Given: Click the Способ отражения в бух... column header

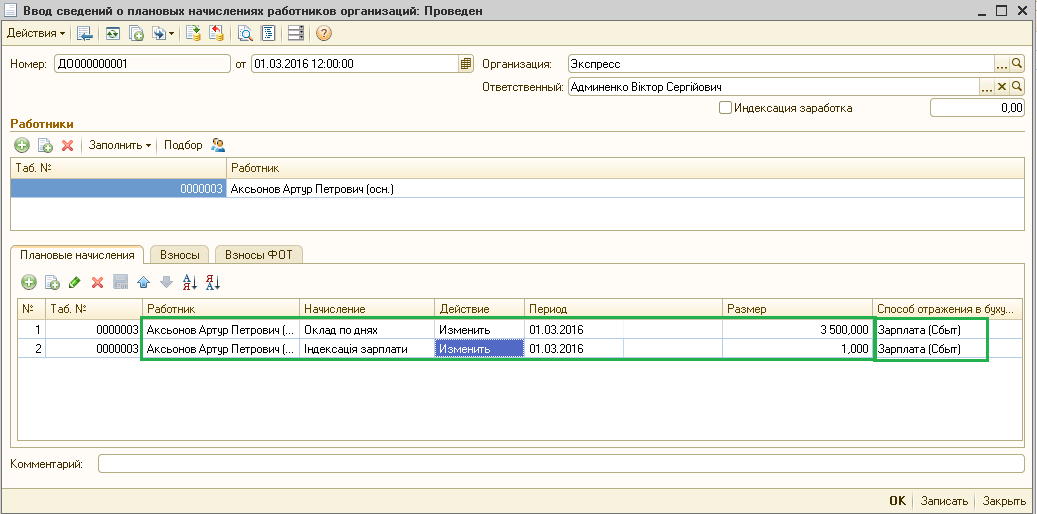Looking at the screenshot, I should pyautogui.click(x=948, y=309).
